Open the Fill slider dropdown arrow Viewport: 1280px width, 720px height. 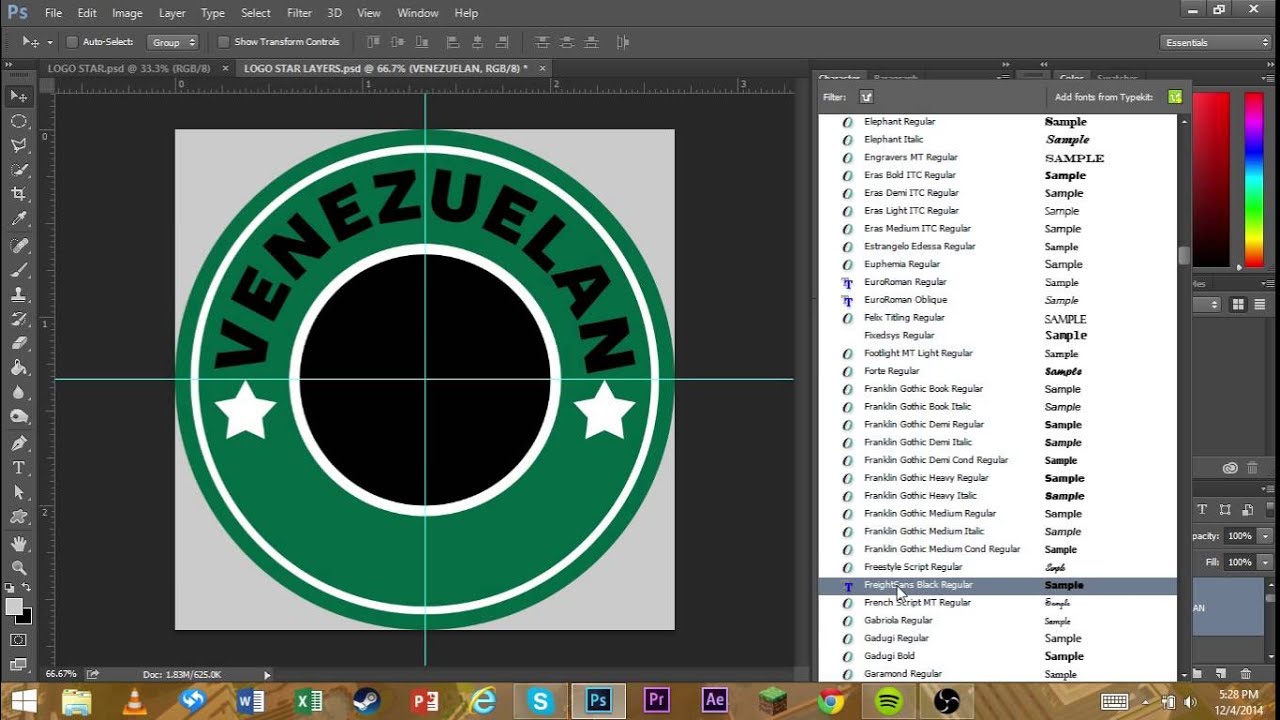[x=1265, y=562]
